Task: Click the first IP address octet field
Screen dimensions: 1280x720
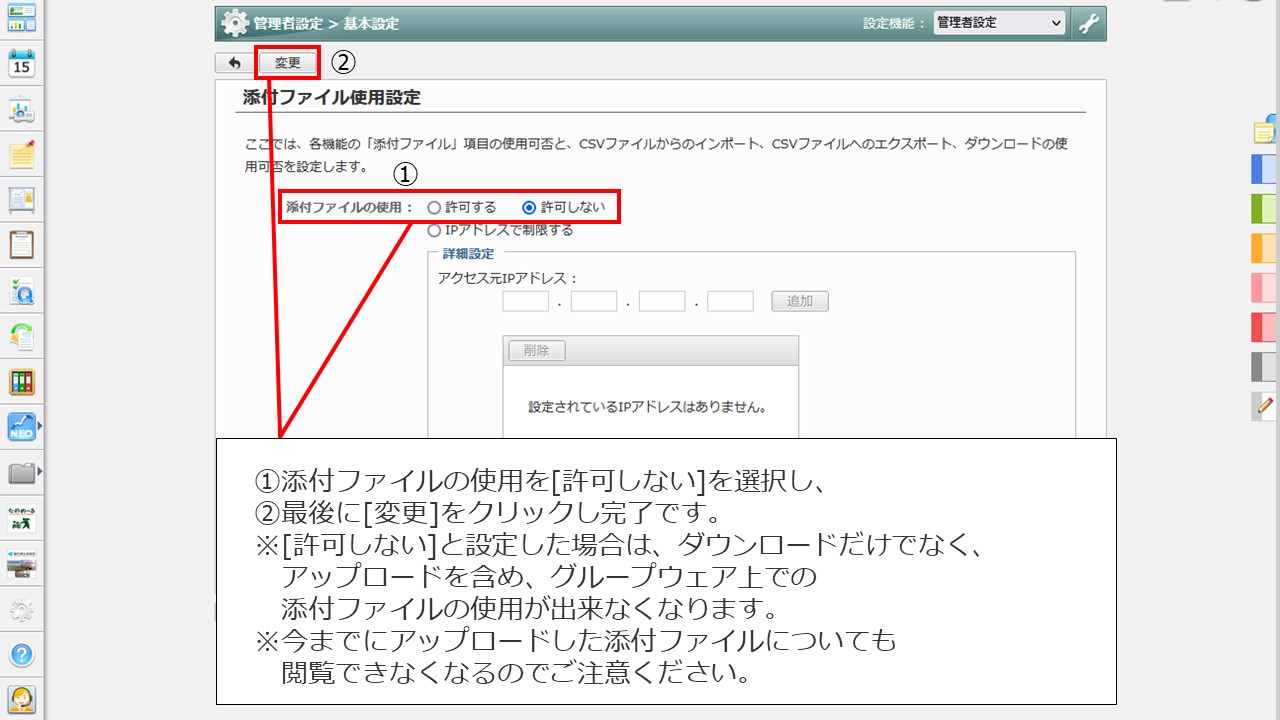Action: tap(526, 301)
